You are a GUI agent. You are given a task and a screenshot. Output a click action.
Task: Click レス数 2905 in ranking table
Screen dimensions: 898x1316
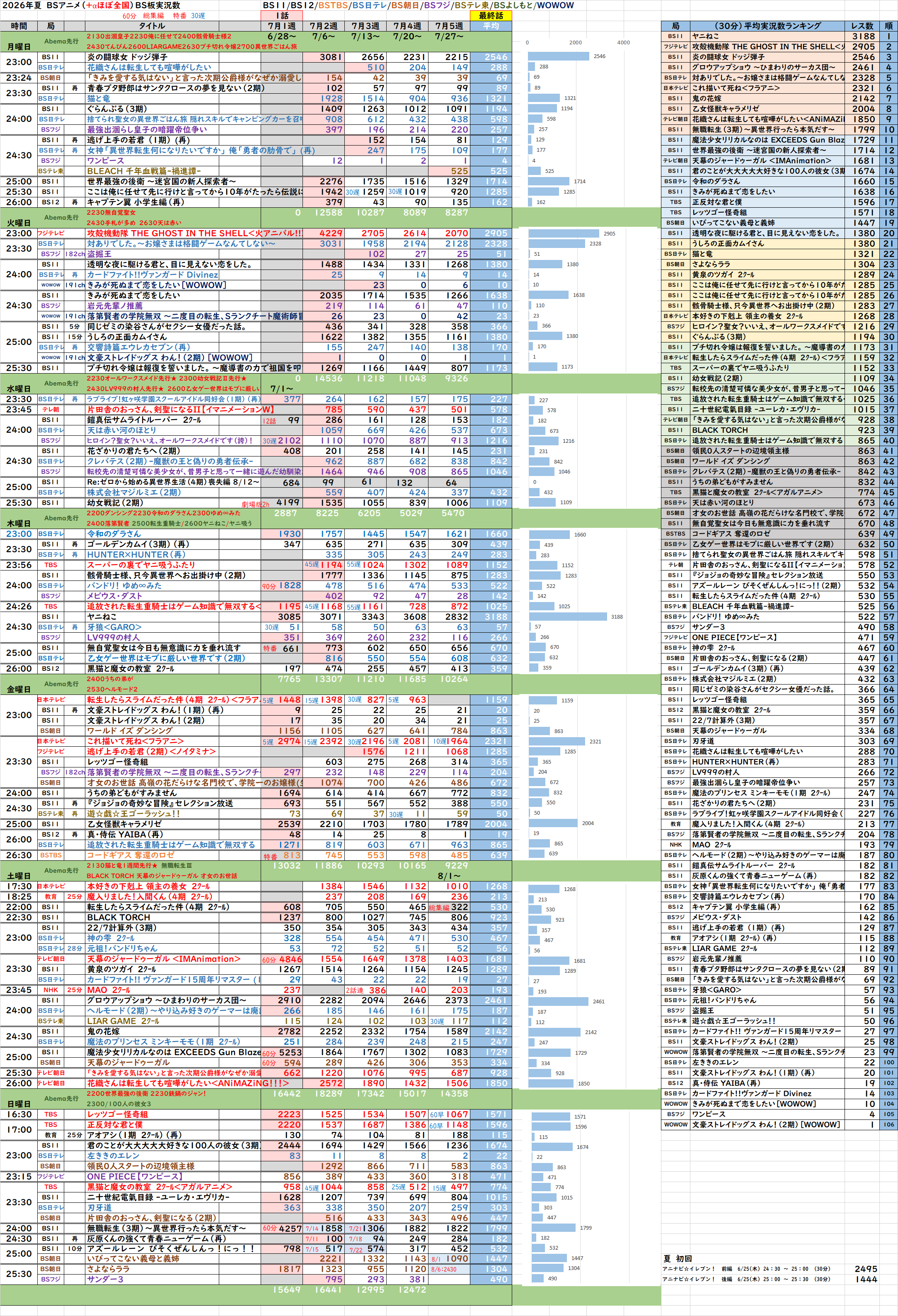tap(863, 47)
